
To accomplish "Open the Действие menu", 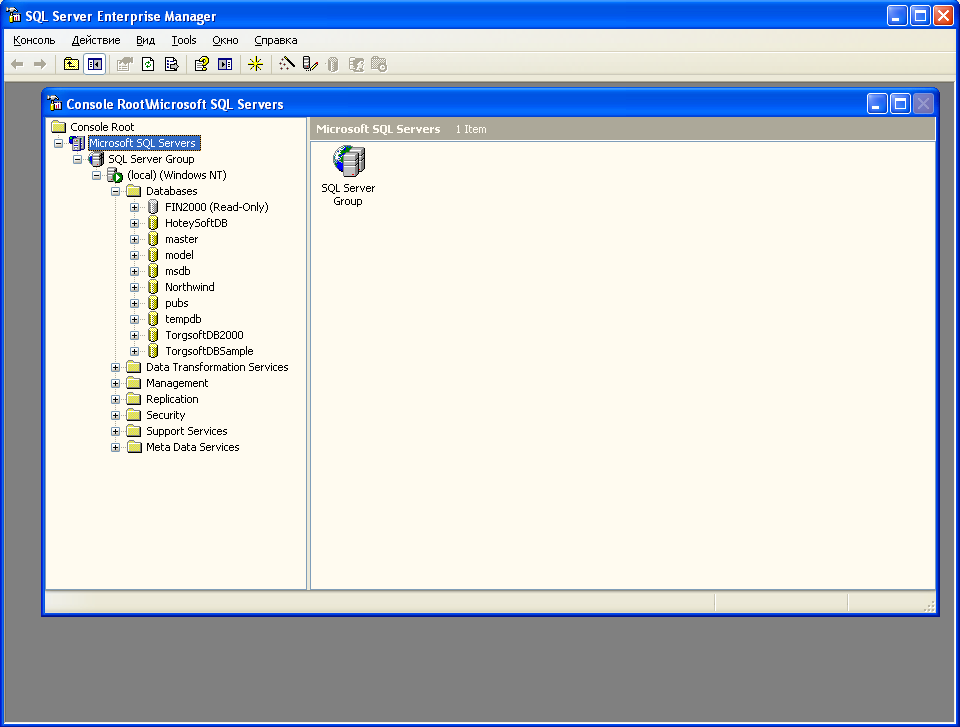I will click(x=96, y=40).
